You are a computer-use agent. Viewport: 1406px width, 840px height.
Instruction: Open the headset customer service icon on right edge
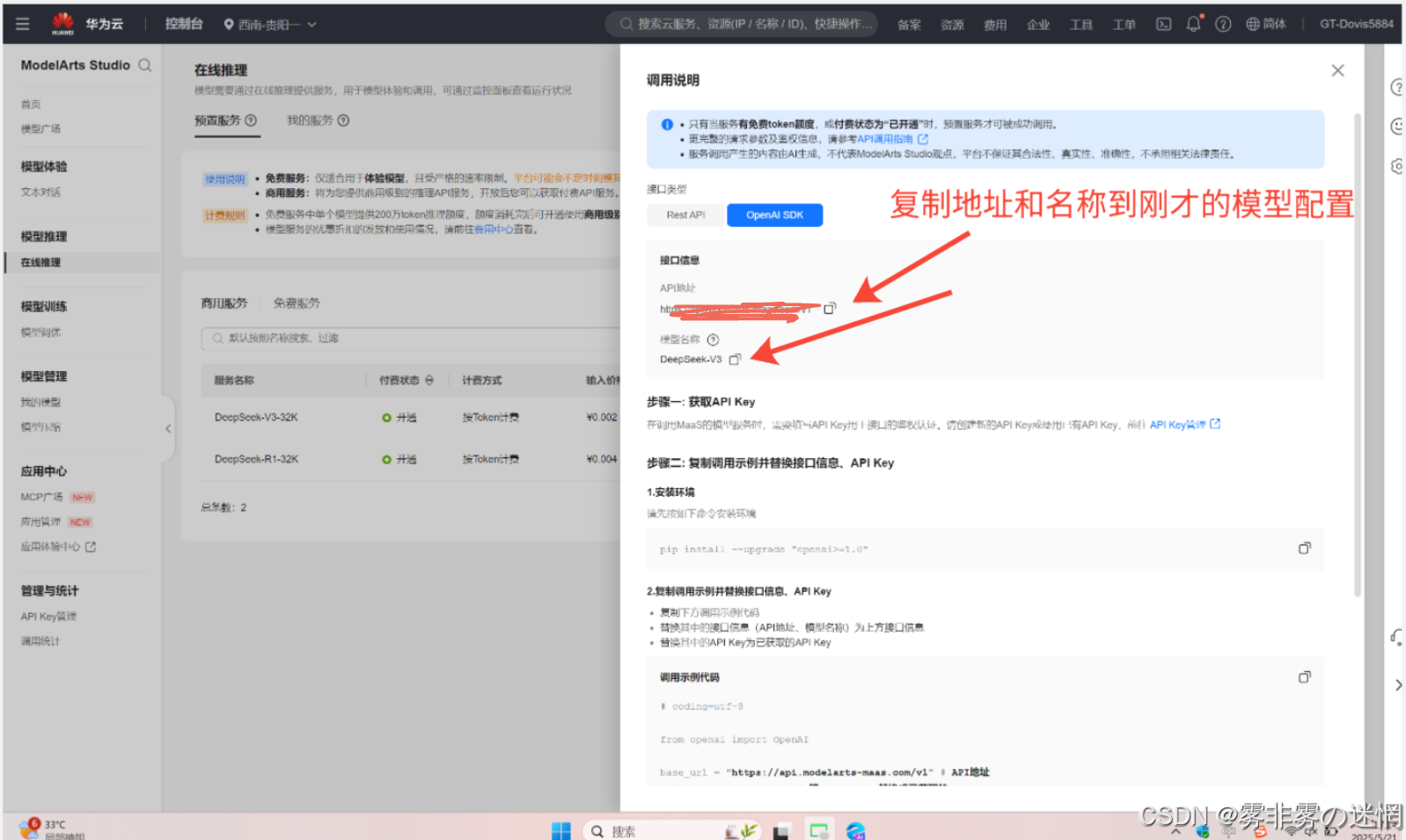coord(1396,637)
